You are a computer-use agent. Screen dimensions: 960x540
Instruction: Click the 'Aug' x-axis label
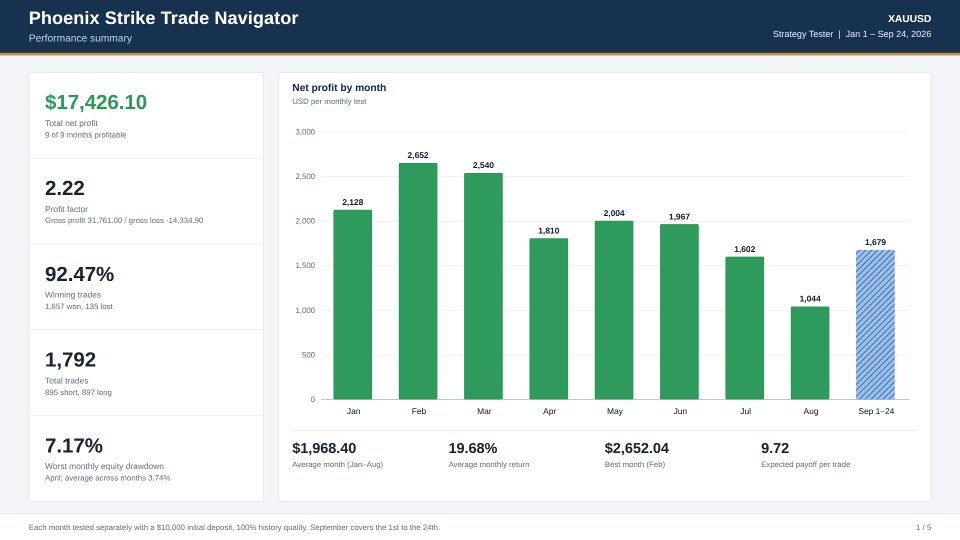[x=810, y=411]
